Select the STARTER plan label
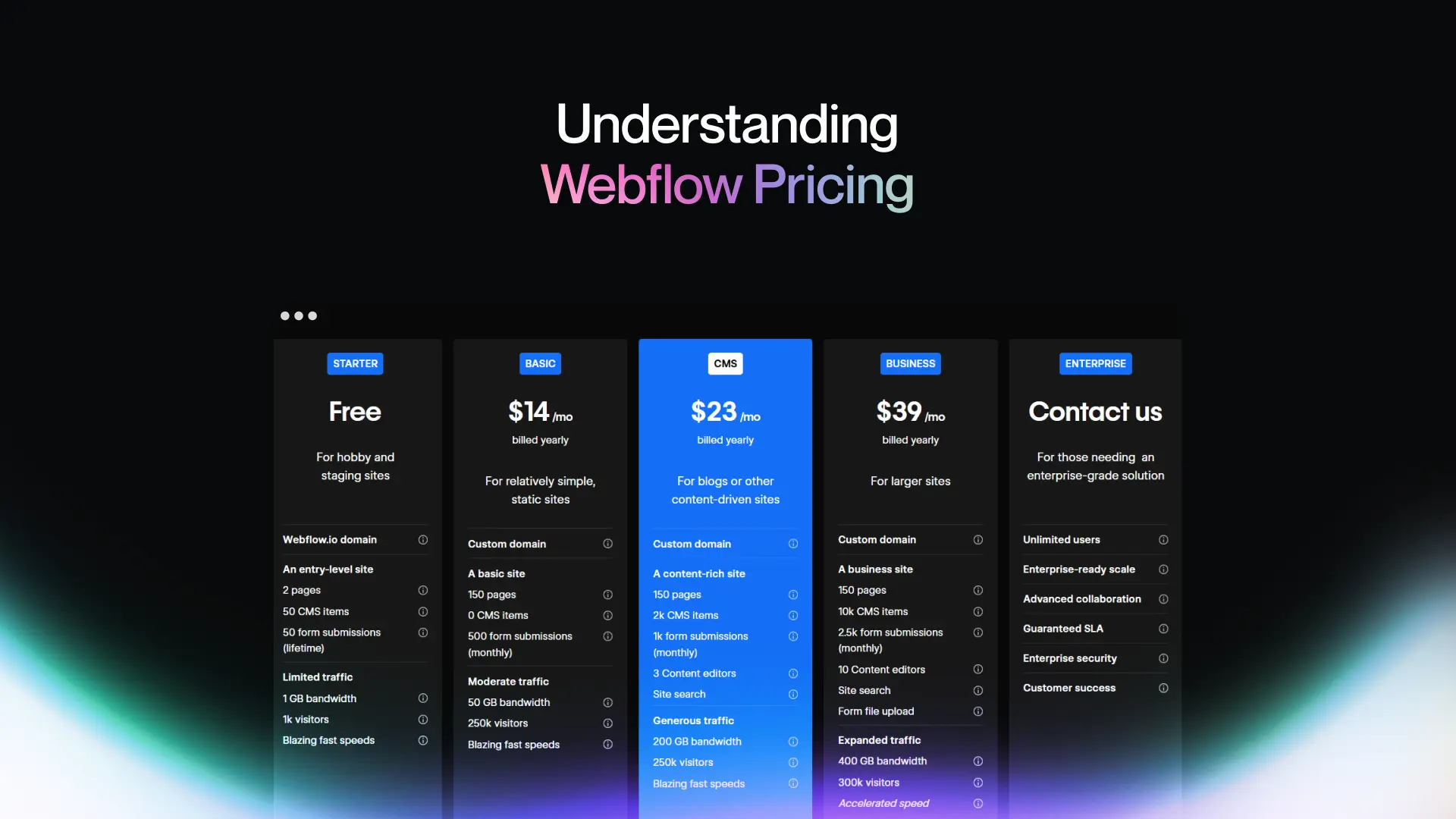1456x819 pixels. 355,364
